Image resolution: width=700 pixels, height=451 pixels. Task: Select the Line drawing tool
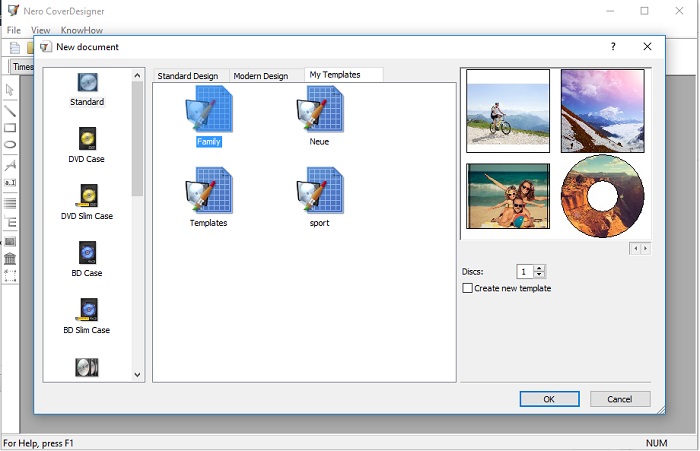tap(10, 110)
